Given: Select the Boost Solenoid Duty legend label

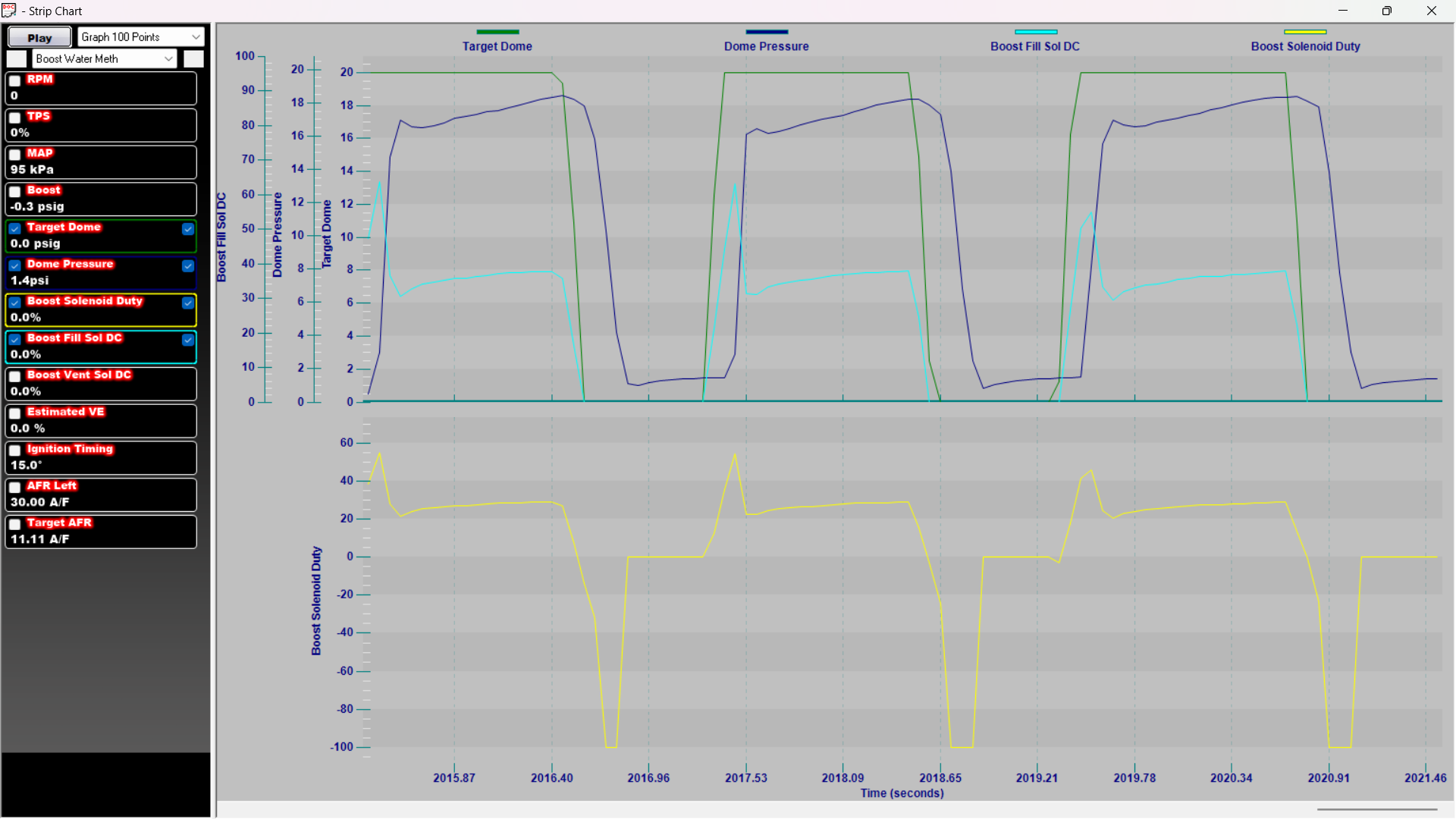Looking at the screenshot, I should 1305,46.
